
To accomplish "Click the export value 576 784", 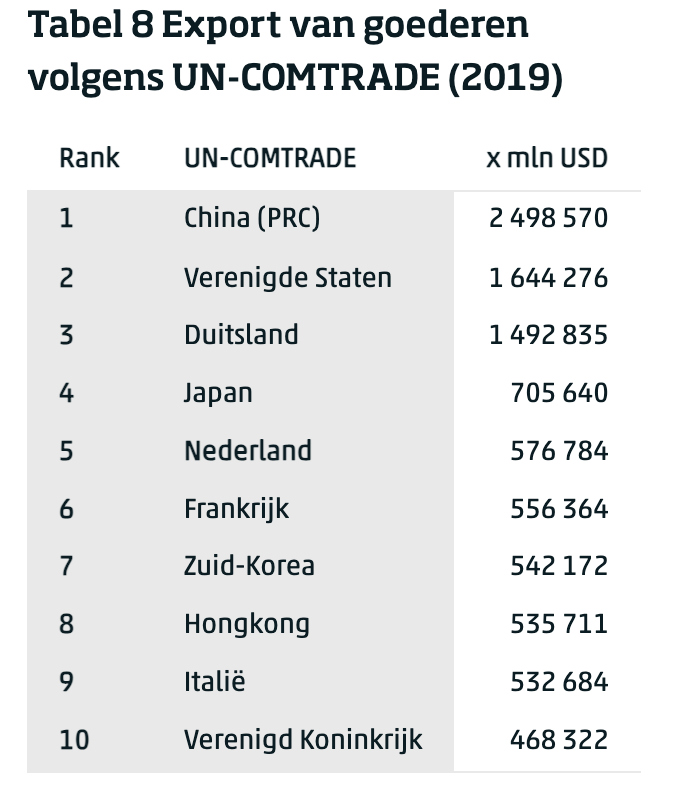I will pyautogui.click(x=558, y=450).
